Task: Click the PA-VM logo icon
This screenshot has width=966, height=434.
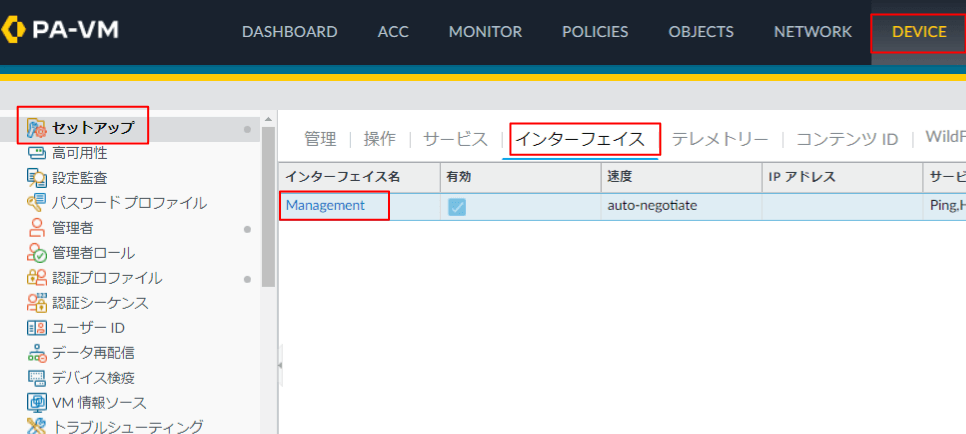Action: [x=12, y=31]
